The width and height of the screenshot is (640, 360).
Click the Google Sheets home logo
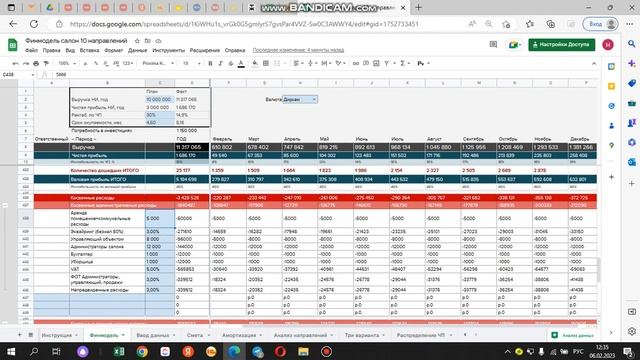(x=13, y=44)
